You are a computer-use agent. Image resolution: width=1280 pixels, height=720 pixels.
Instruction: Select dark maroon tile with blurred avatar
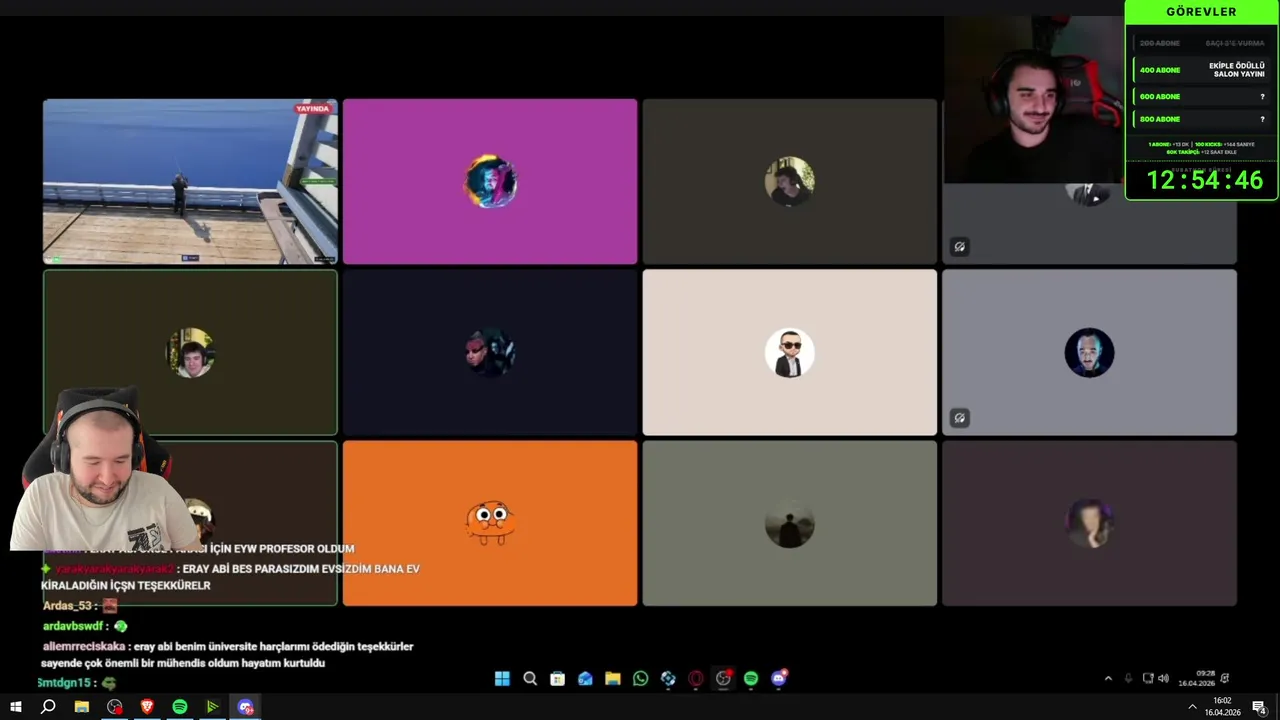point(1089,523)
